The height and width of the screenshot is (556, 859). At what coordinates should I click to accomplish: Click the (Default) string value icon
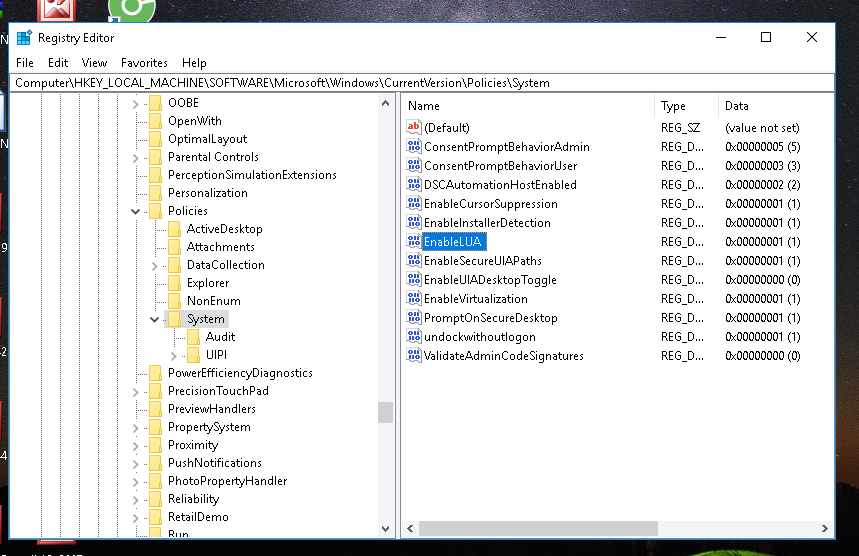(x=414, y=127)
